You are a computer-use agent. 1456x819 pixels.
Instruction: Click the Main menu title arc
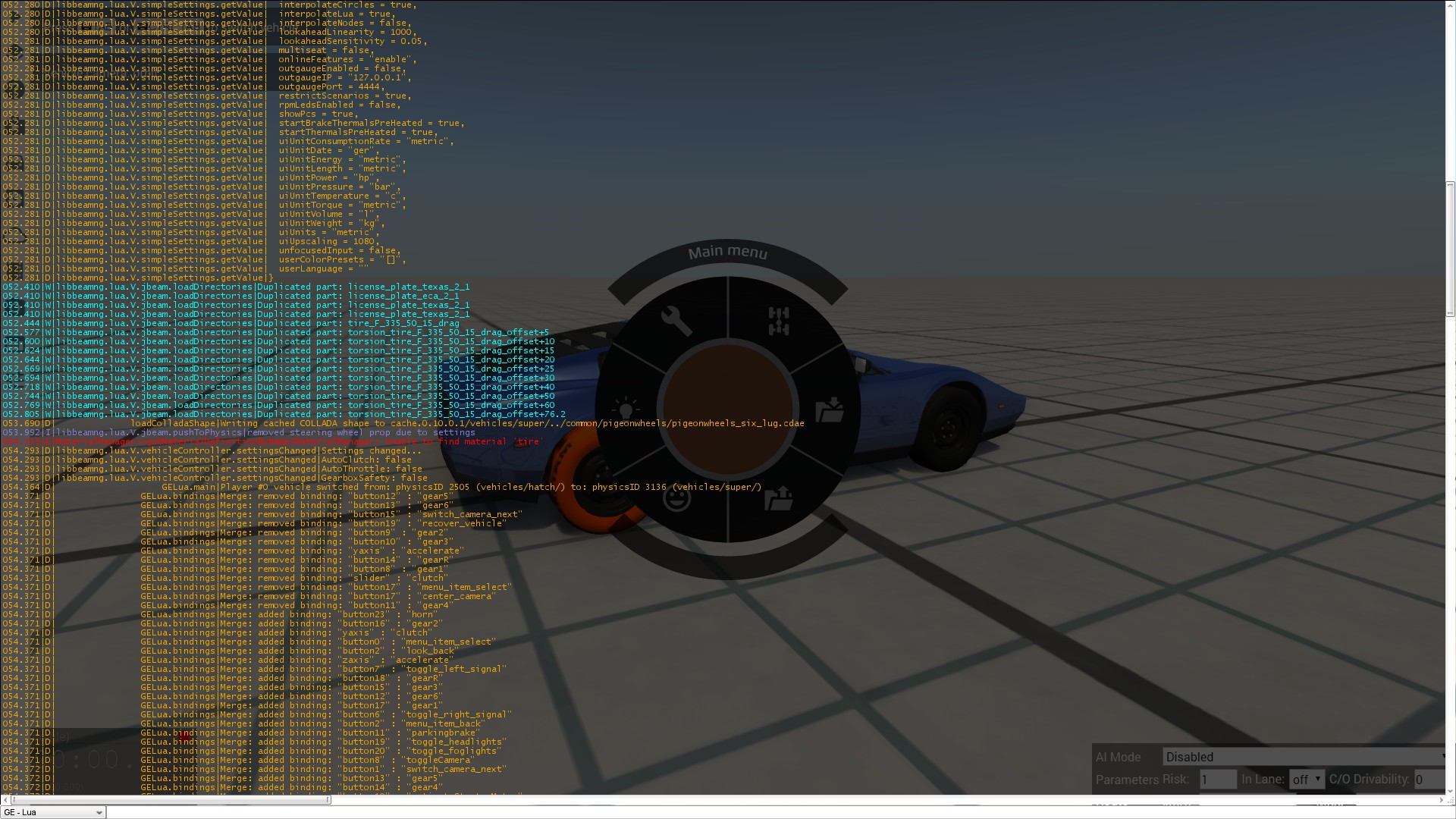click(728, 253)
